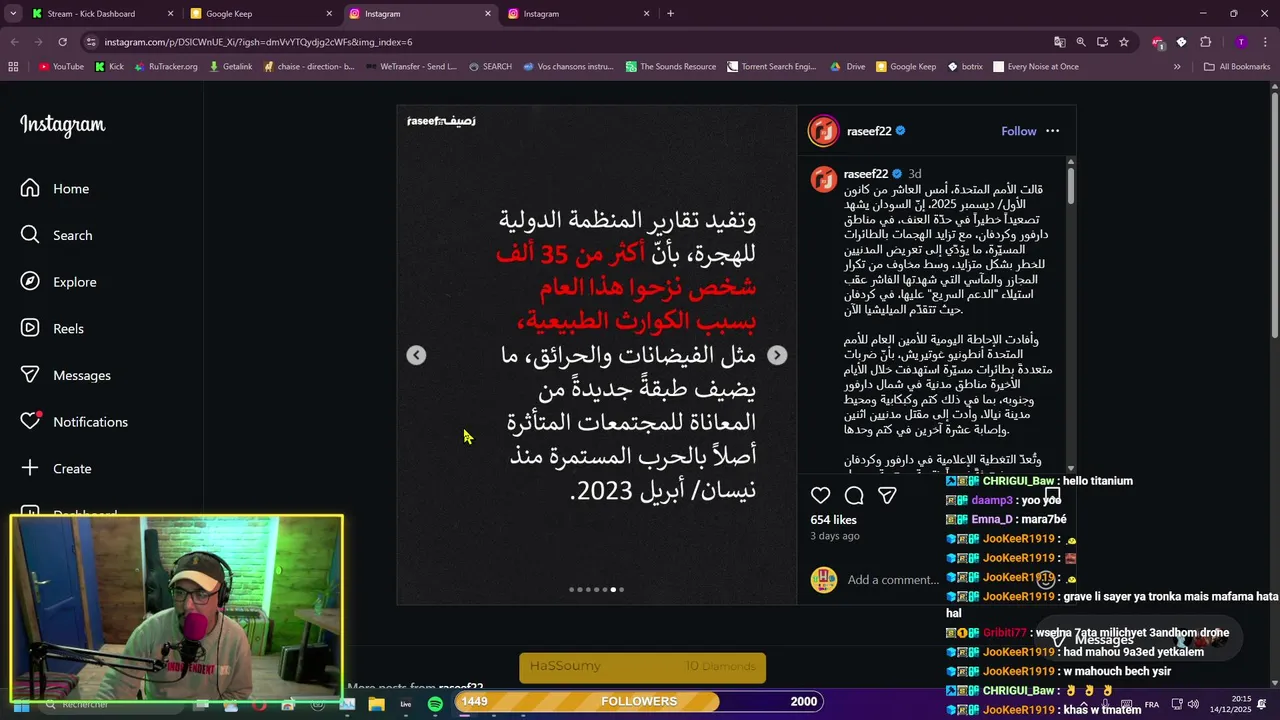Open the apps grid in bookmarks bar
The width and height of the screenshot is (1280, 720).
coord(13,67)
